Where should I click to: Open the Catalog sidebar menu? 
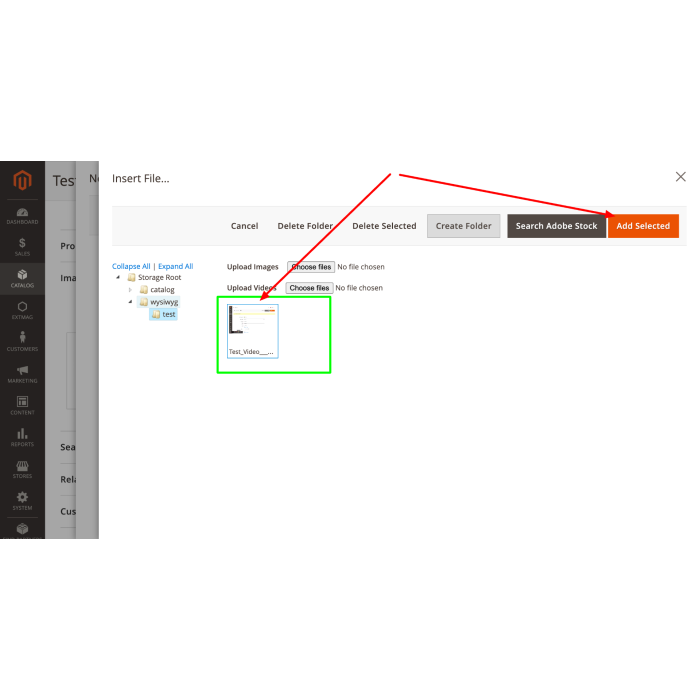coord(22,279)
